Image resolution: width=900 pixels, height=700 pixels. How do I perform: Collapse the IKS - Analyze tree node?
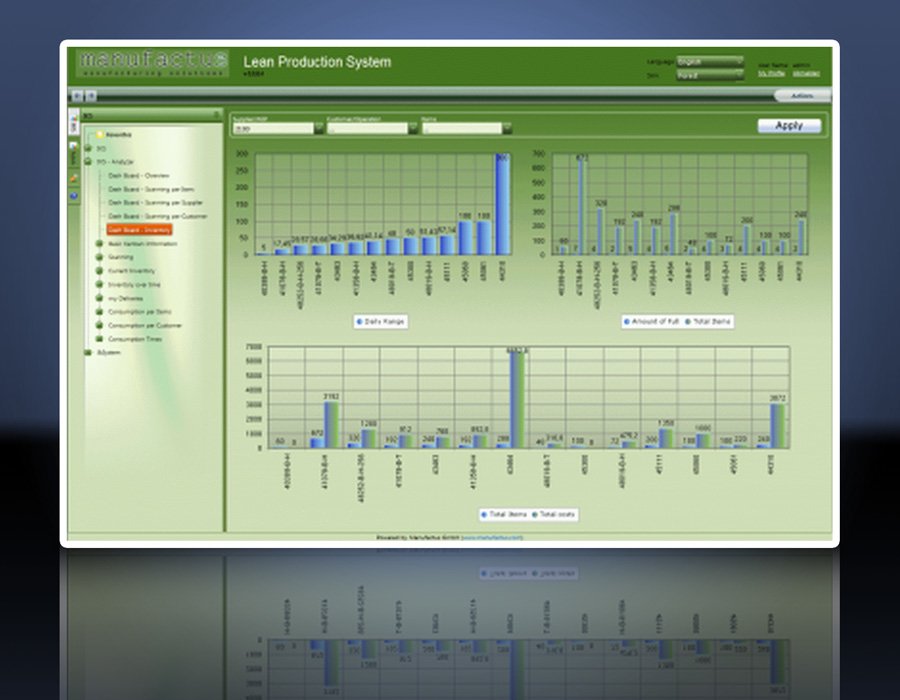point(88,162)
